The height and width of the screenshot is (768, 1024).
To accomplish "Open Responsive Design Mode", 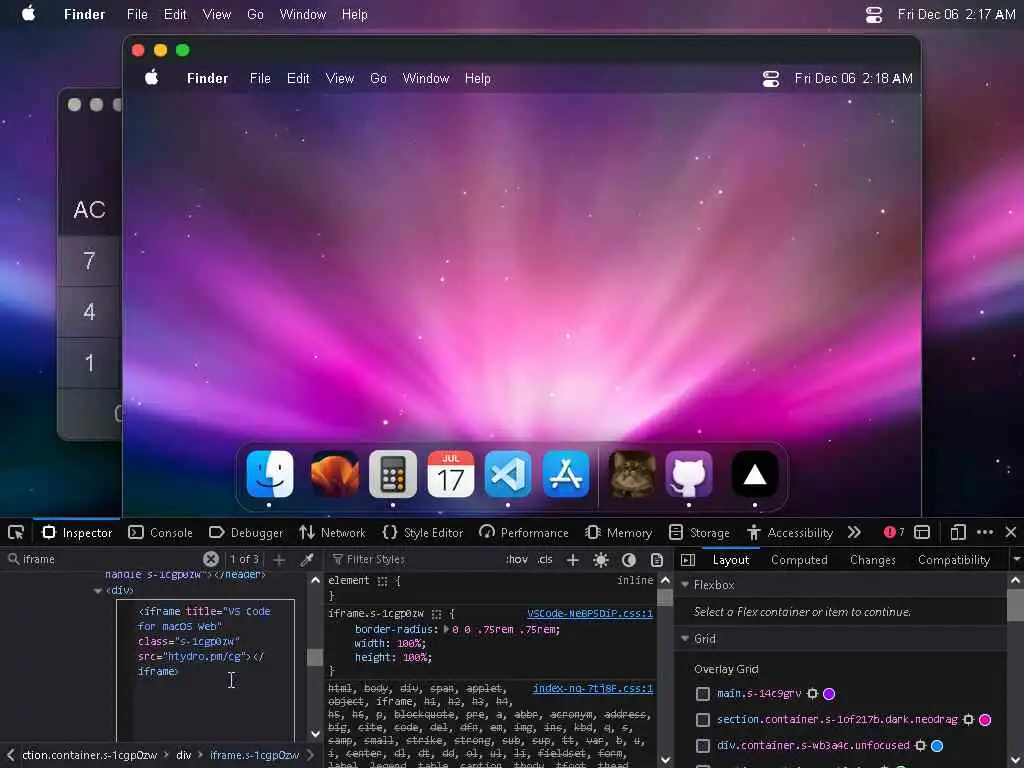I will pyautogui.click(x=957, y=532).
